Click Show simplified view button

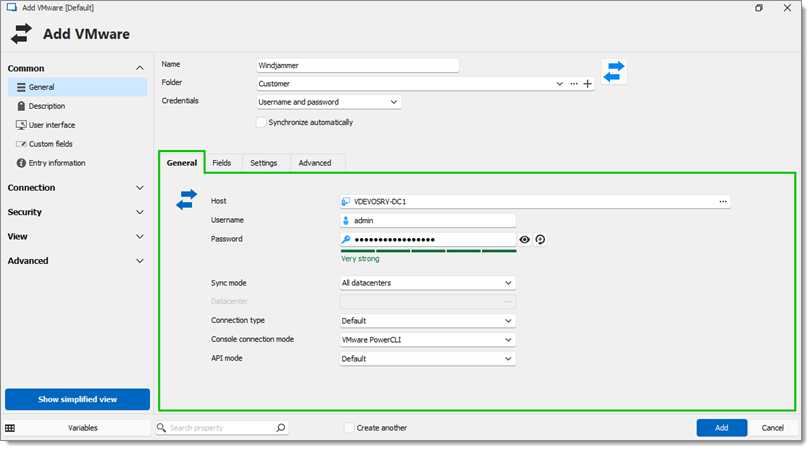[78, 399]
